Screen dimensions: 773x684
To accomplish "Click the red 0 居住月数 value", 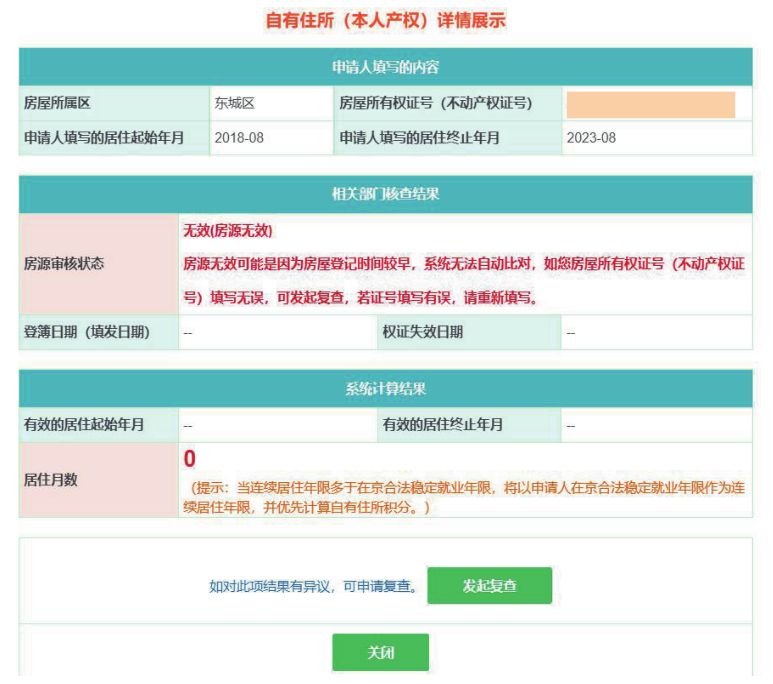I will pyautogui.click(x=190, y=459).
